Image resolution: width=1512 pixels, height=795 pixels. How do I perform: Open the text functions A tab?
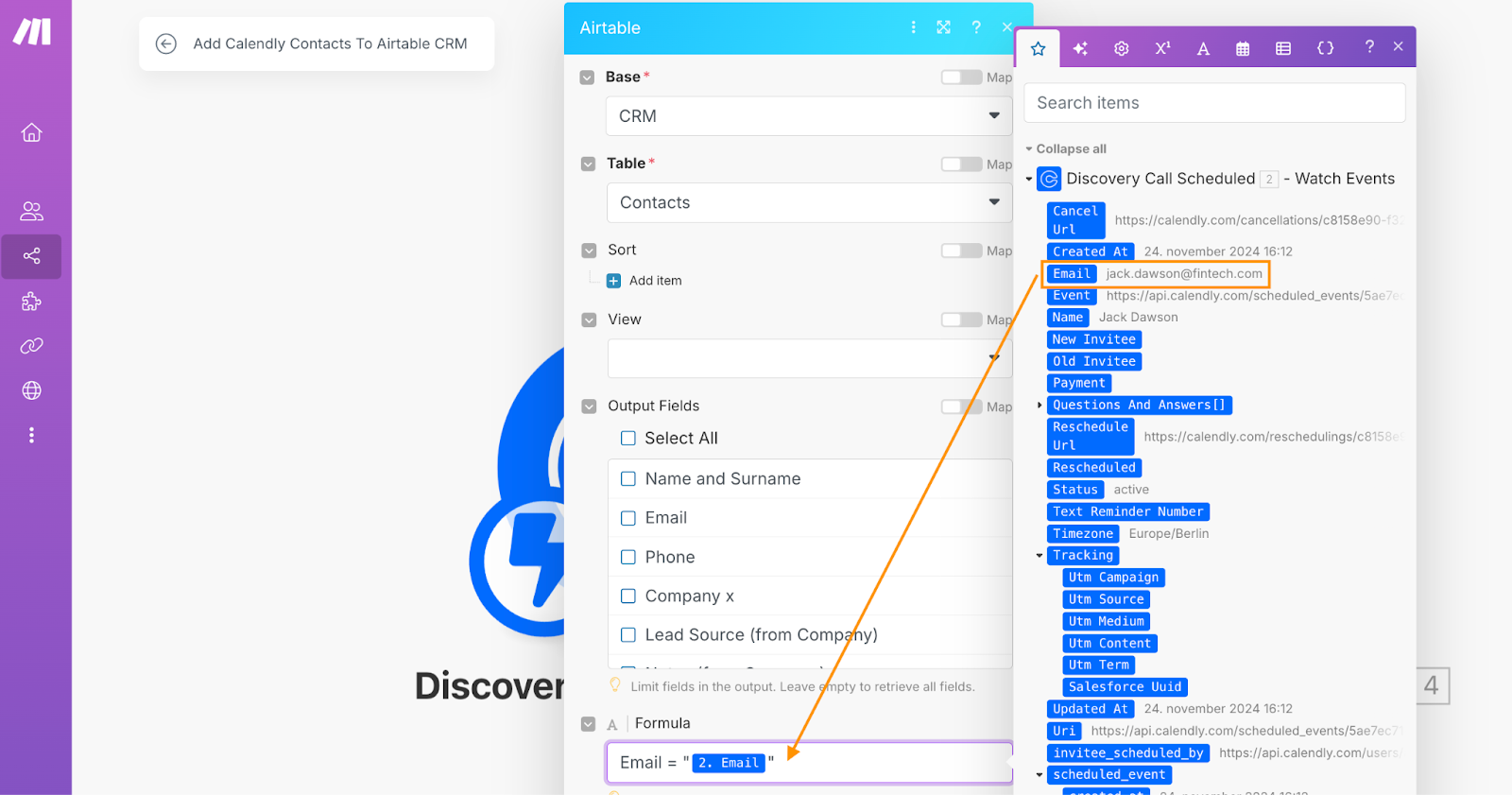1203,48
